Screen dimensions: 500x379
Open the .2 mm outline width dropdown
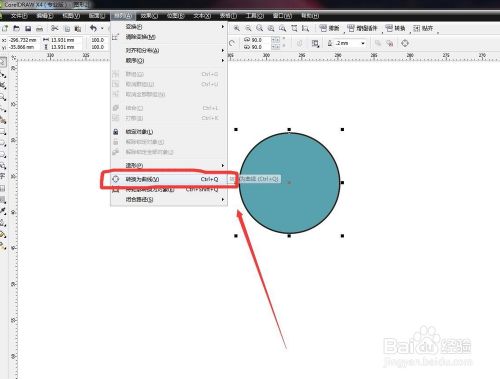pyautogui.click(x=363, y=43)
